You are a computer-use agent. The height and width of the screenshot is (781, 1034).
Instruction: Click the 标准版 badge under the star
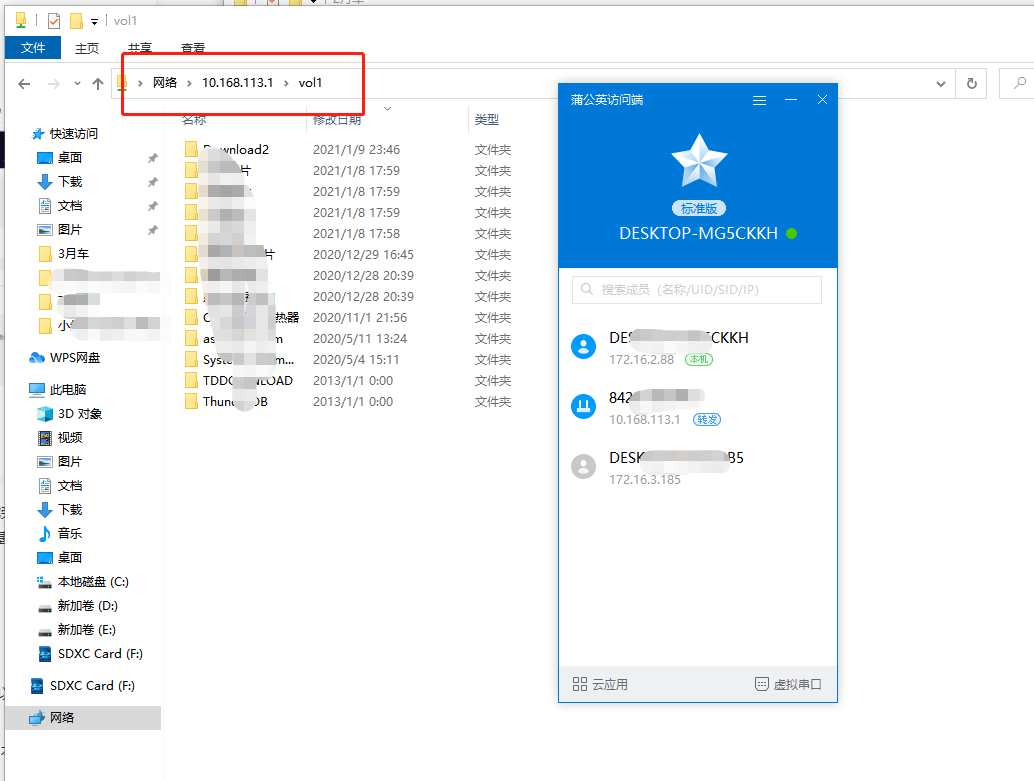click(x=699, y=208)
